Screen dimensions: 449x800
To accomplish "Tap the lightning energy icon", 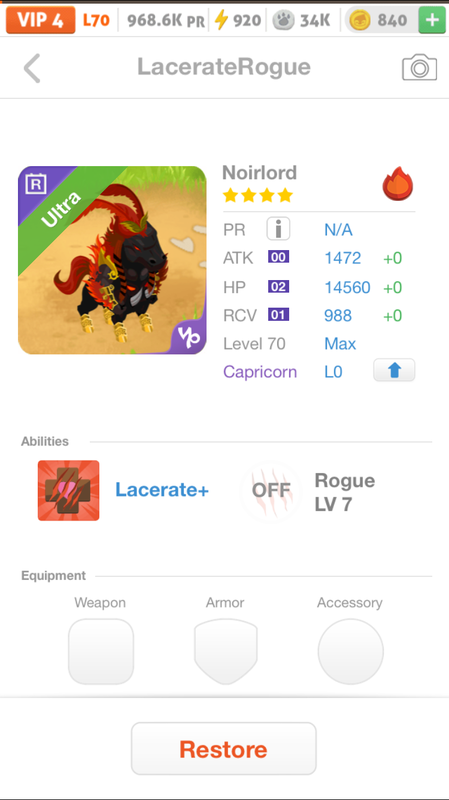I will point(221,20).
